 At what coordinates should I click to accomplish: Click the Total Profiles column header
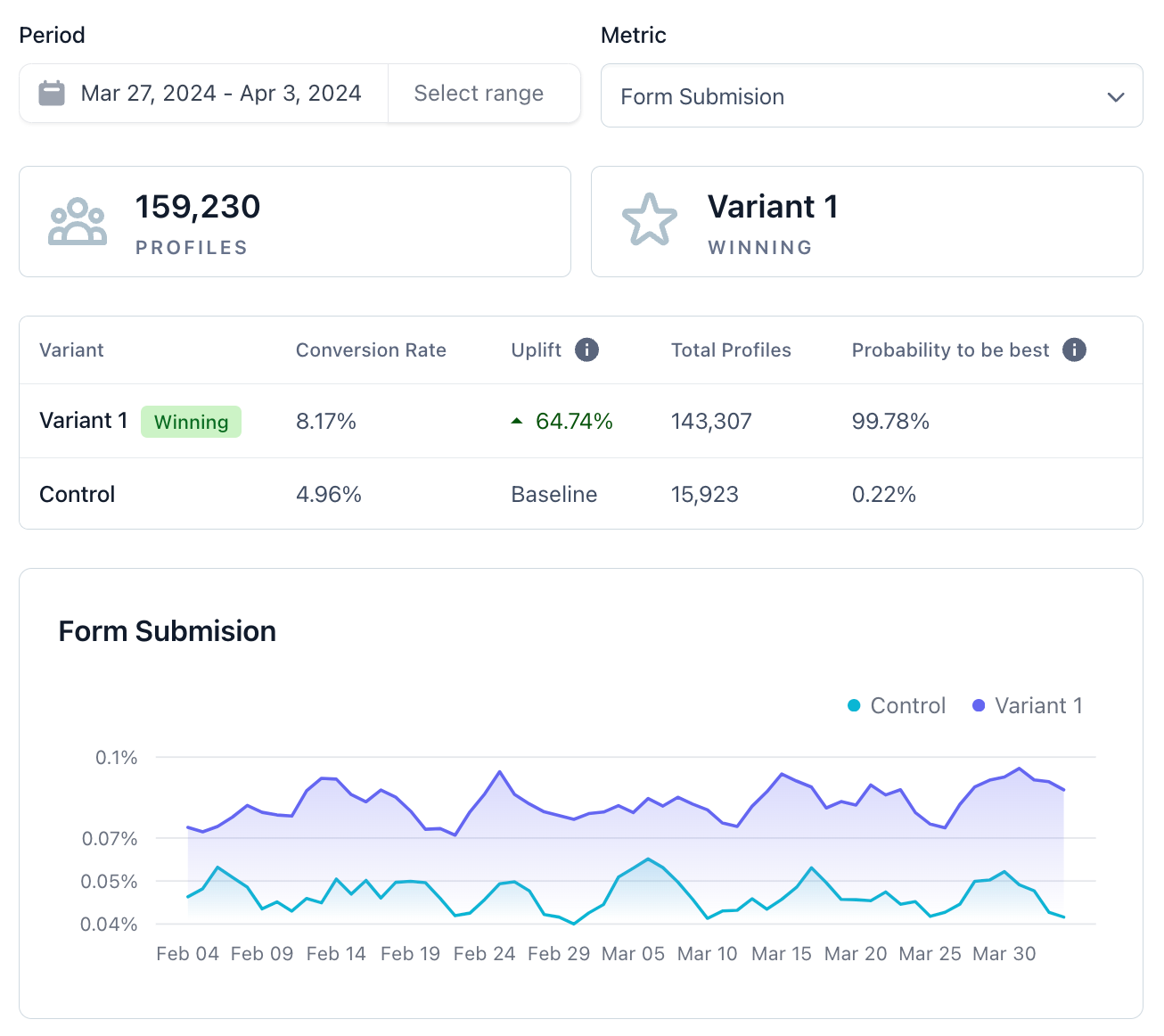731,350
